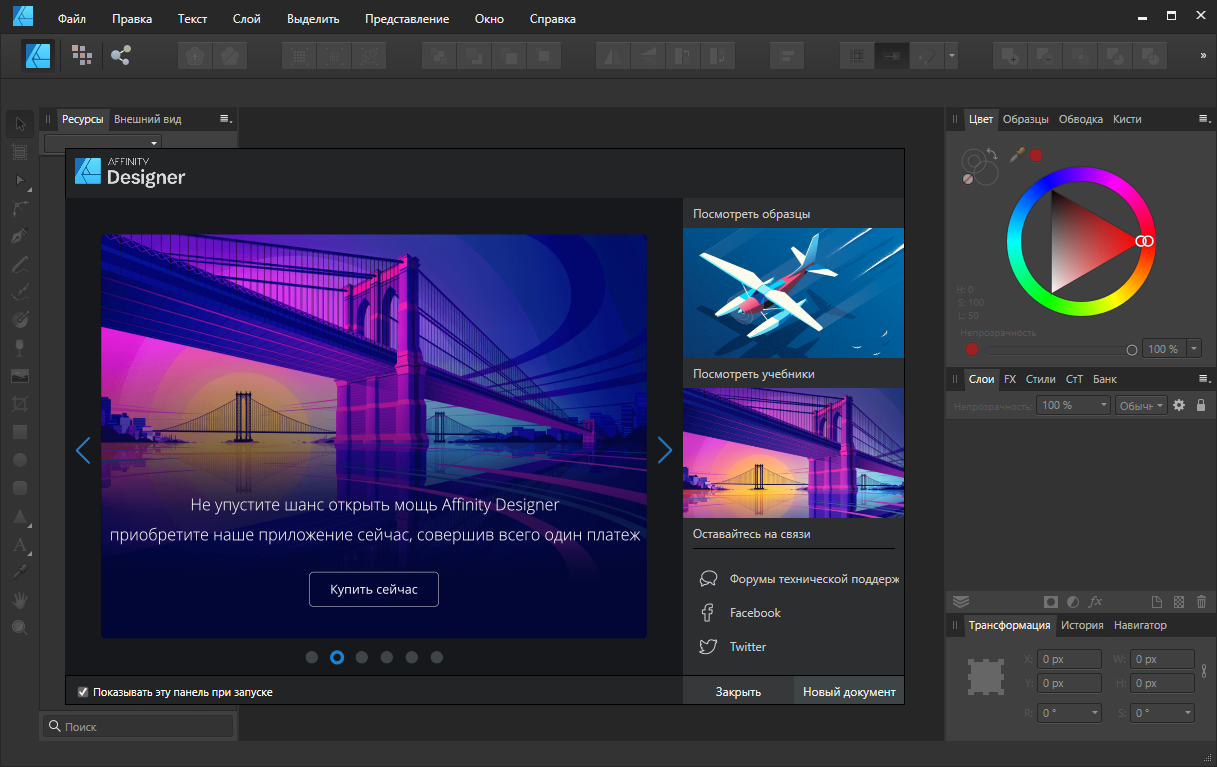Select the Artboard tool
This screenshot has width=1217, height=767.
20,152
